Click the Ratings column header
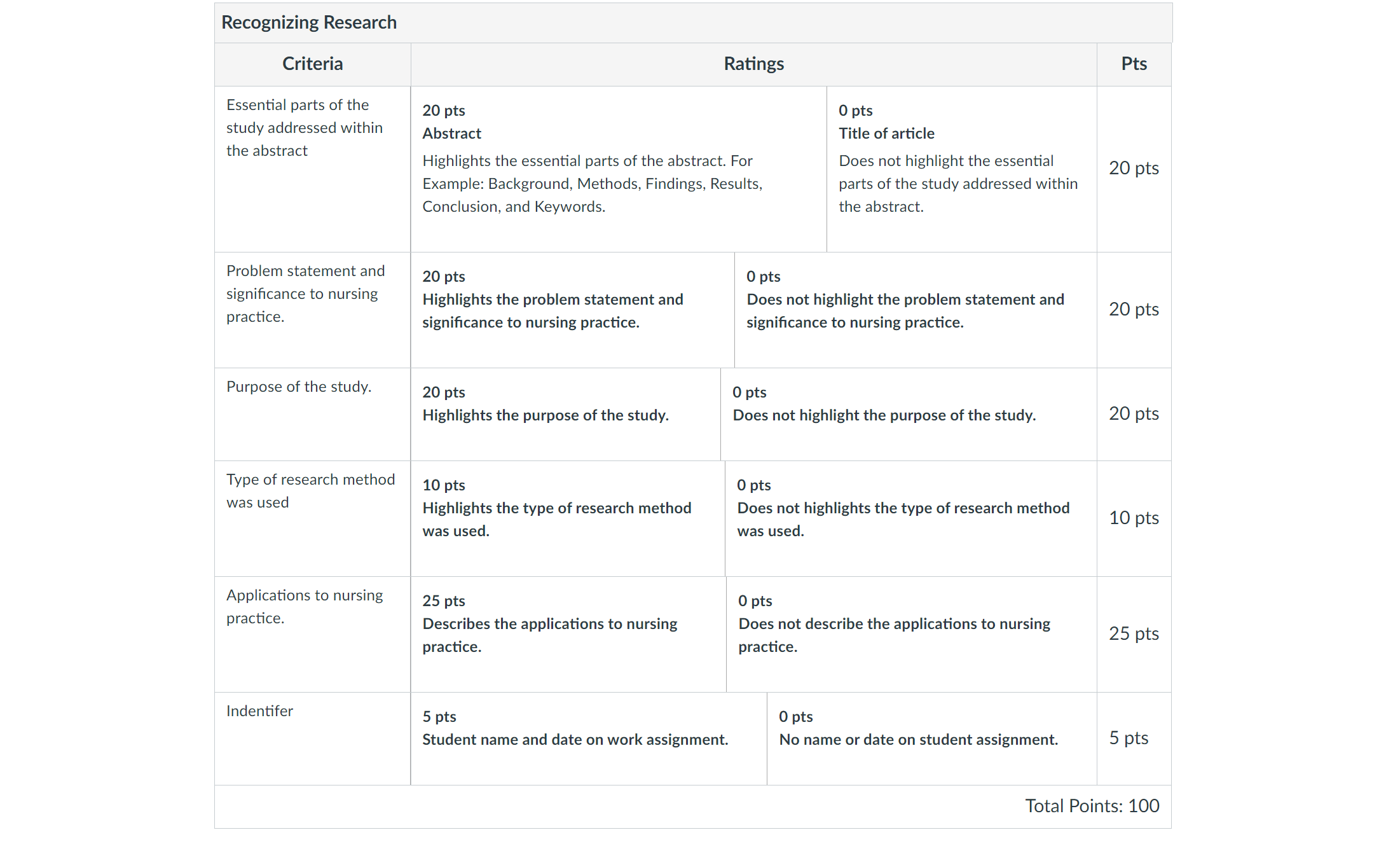Image resolution: width=1400 pixels, height=851 pixels. [753, 64]
